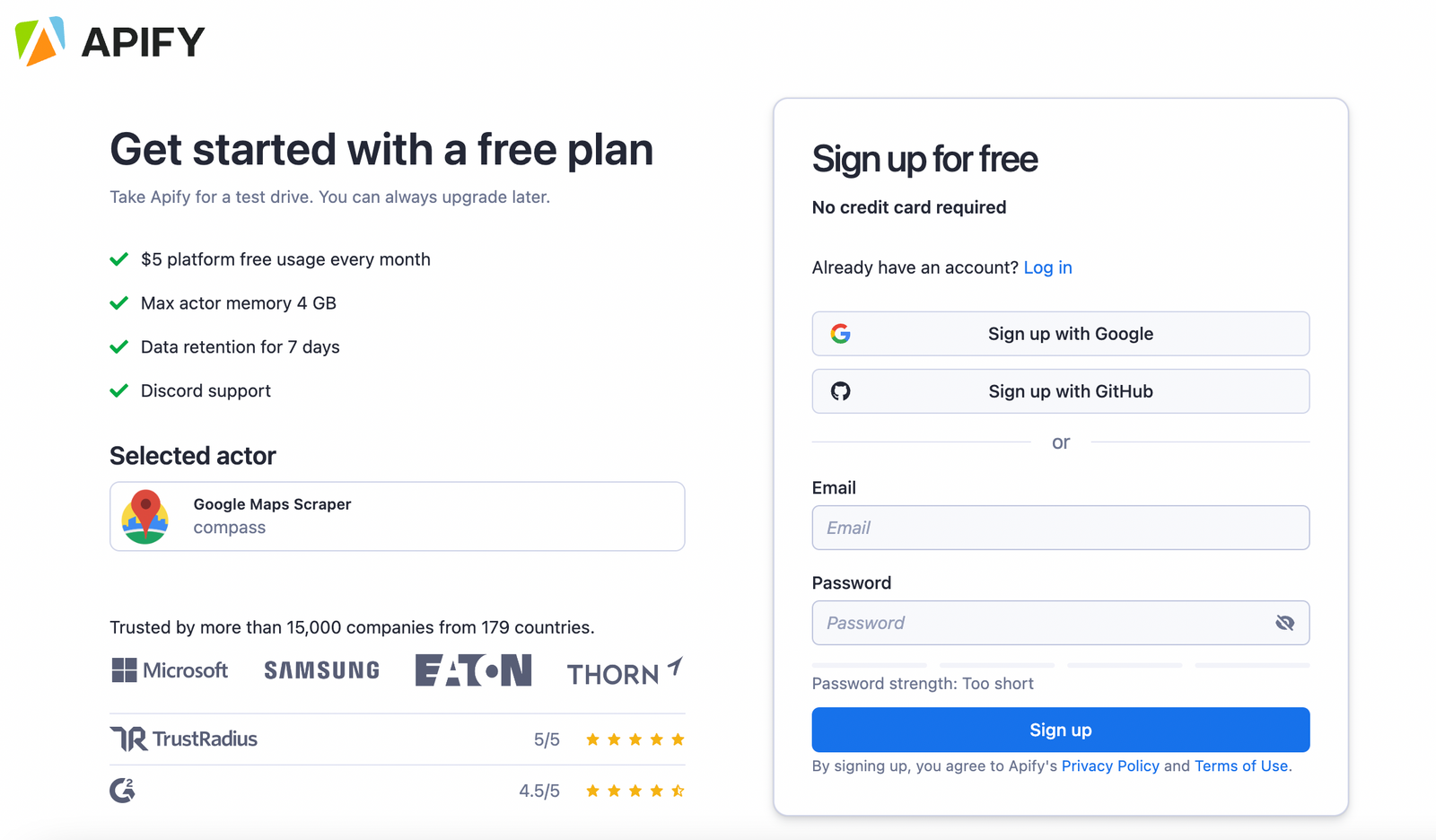Click the Thorn logo
The image size is (1436, 840).
pyautogui.click(x=624, y=672)
